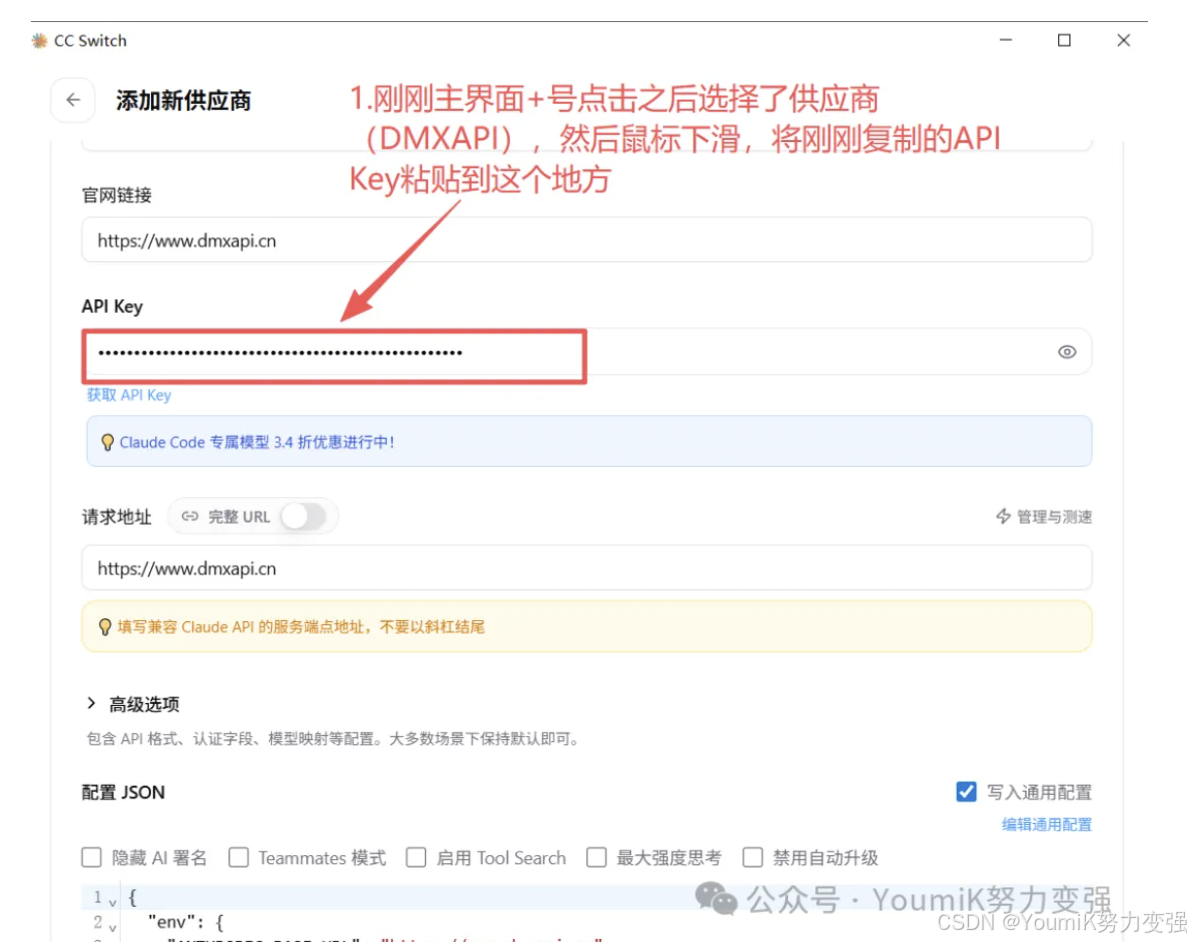Expand 高级选项 section
The width and height of the screenshot is (1191, 942).
pos(134,704)
